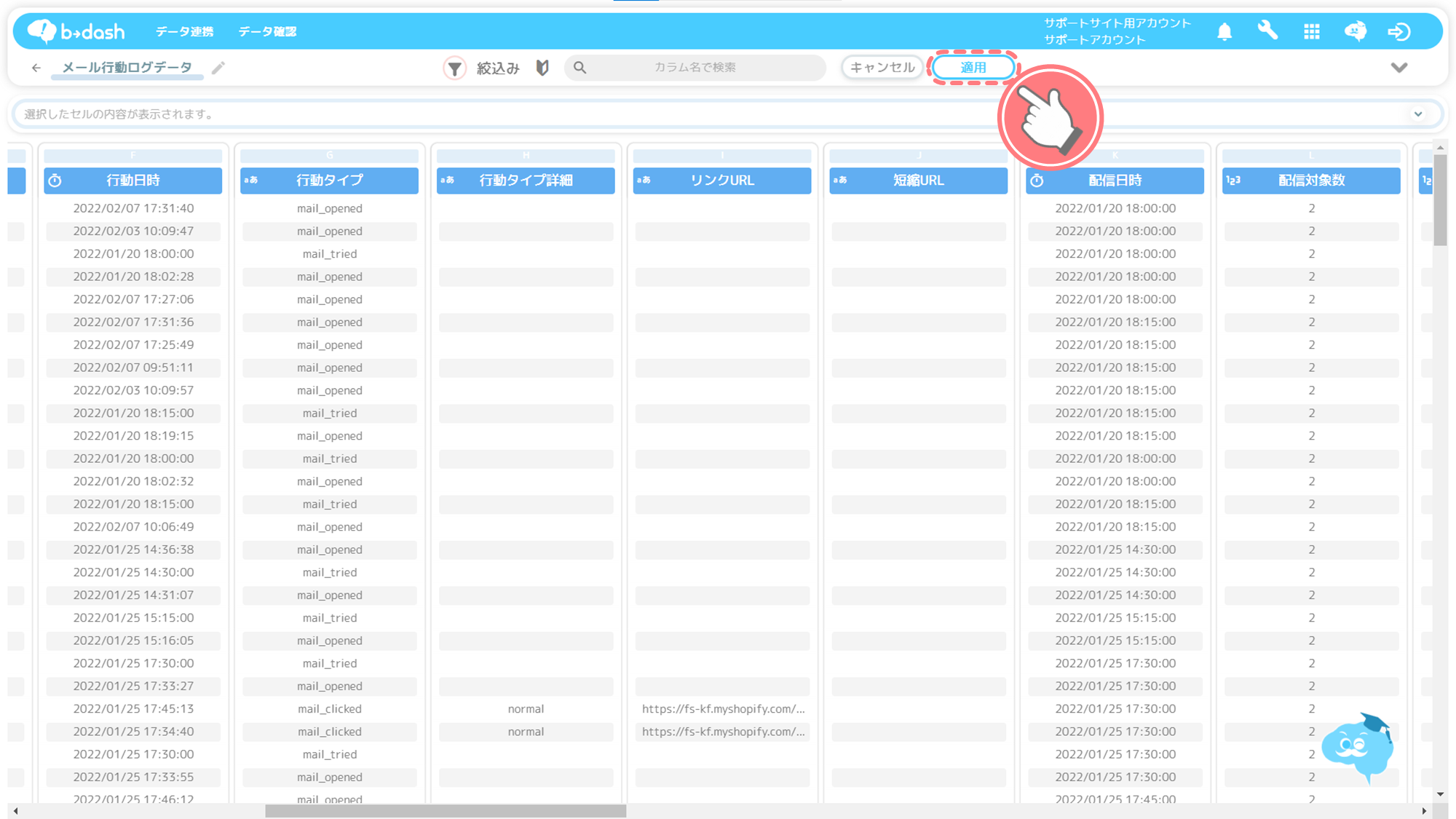1456x819 pixels.
Task: Open the データ連携 menu
Action: tap(185, 31)
